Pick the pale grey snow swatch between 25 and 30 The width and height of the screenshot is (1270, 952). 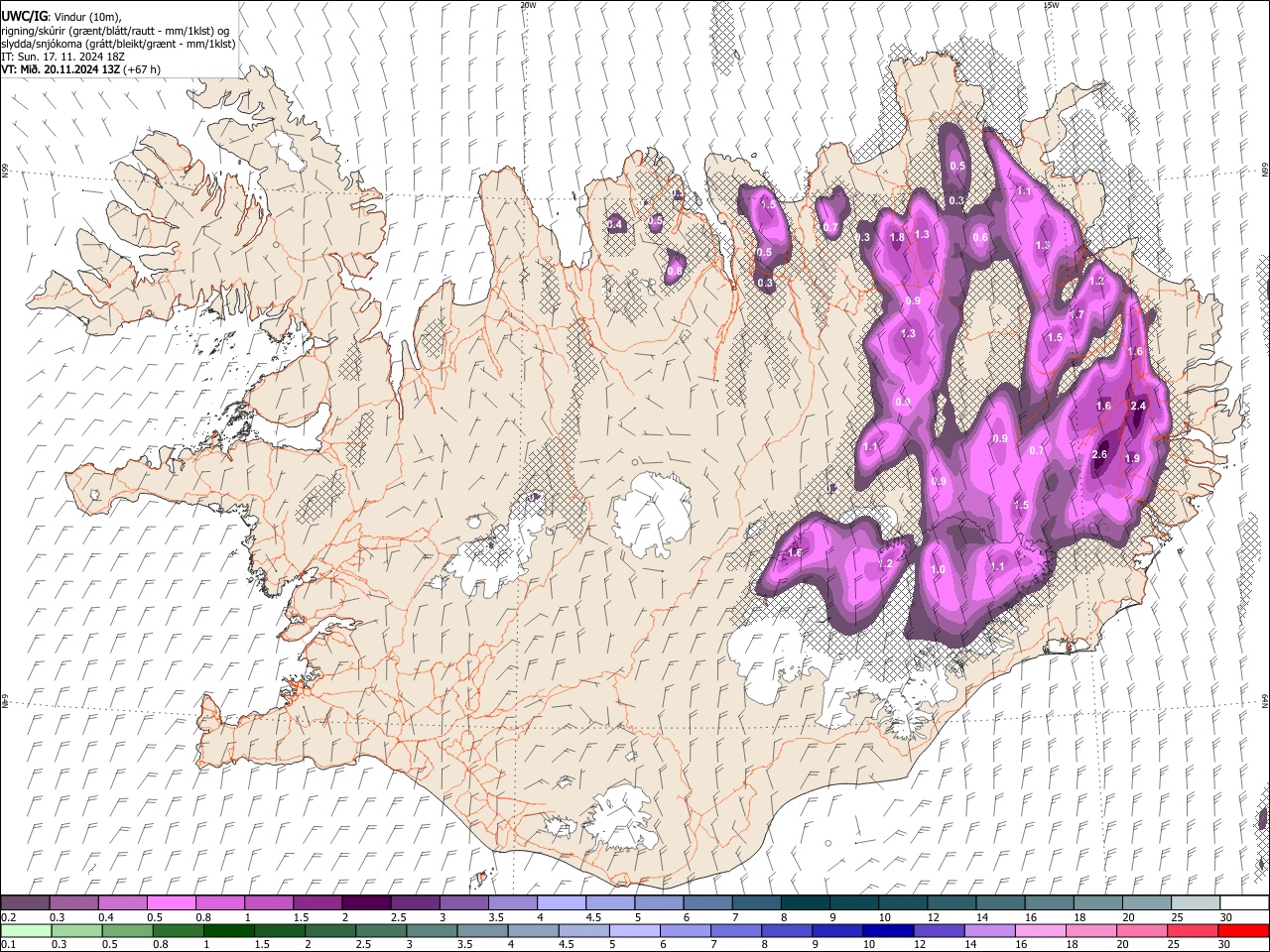pyautogui.click(x=1195, y=902)
